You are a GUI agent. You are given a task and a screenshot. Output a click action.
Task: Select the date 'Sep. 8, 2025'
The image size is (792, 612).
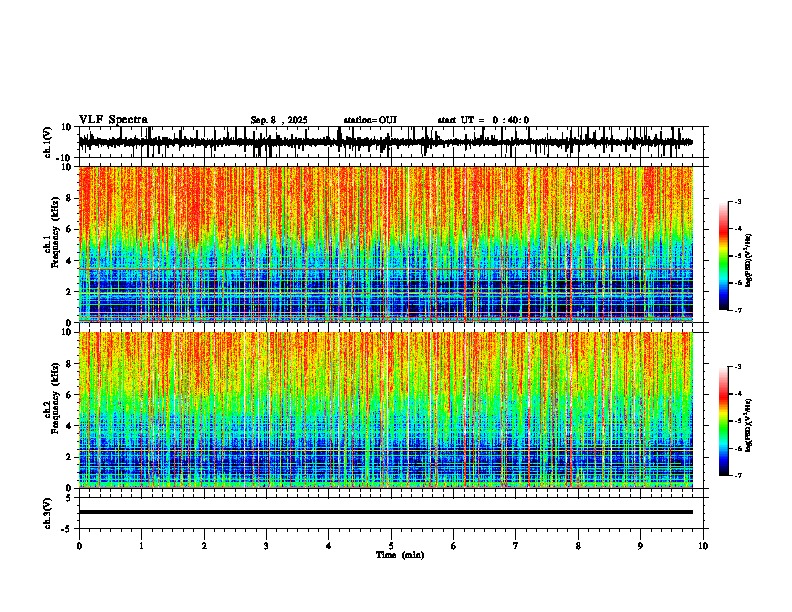(x=279, y=120)
